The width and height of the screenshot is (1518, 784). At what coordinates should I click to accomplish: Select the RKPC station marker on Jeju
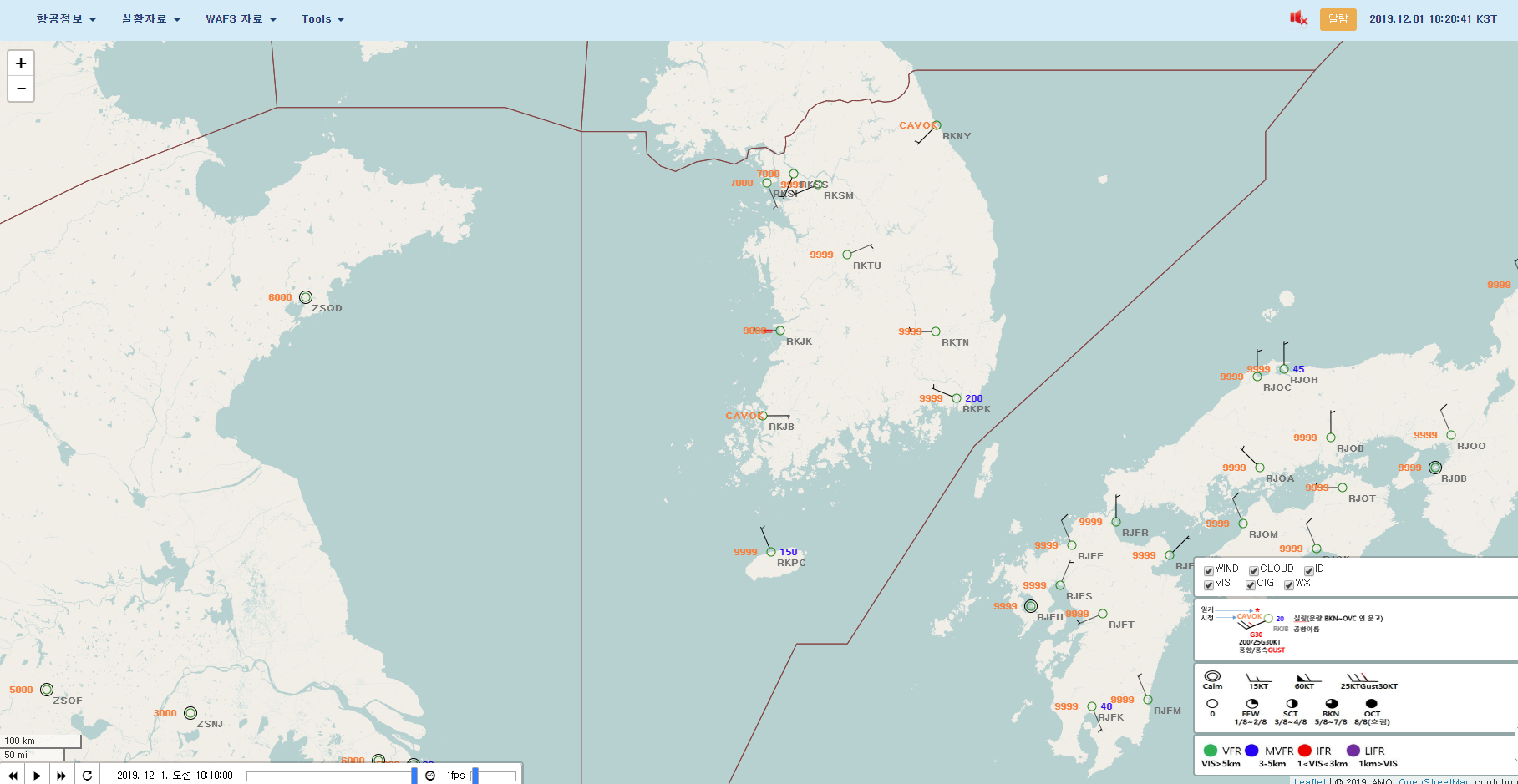click(771, 552)
